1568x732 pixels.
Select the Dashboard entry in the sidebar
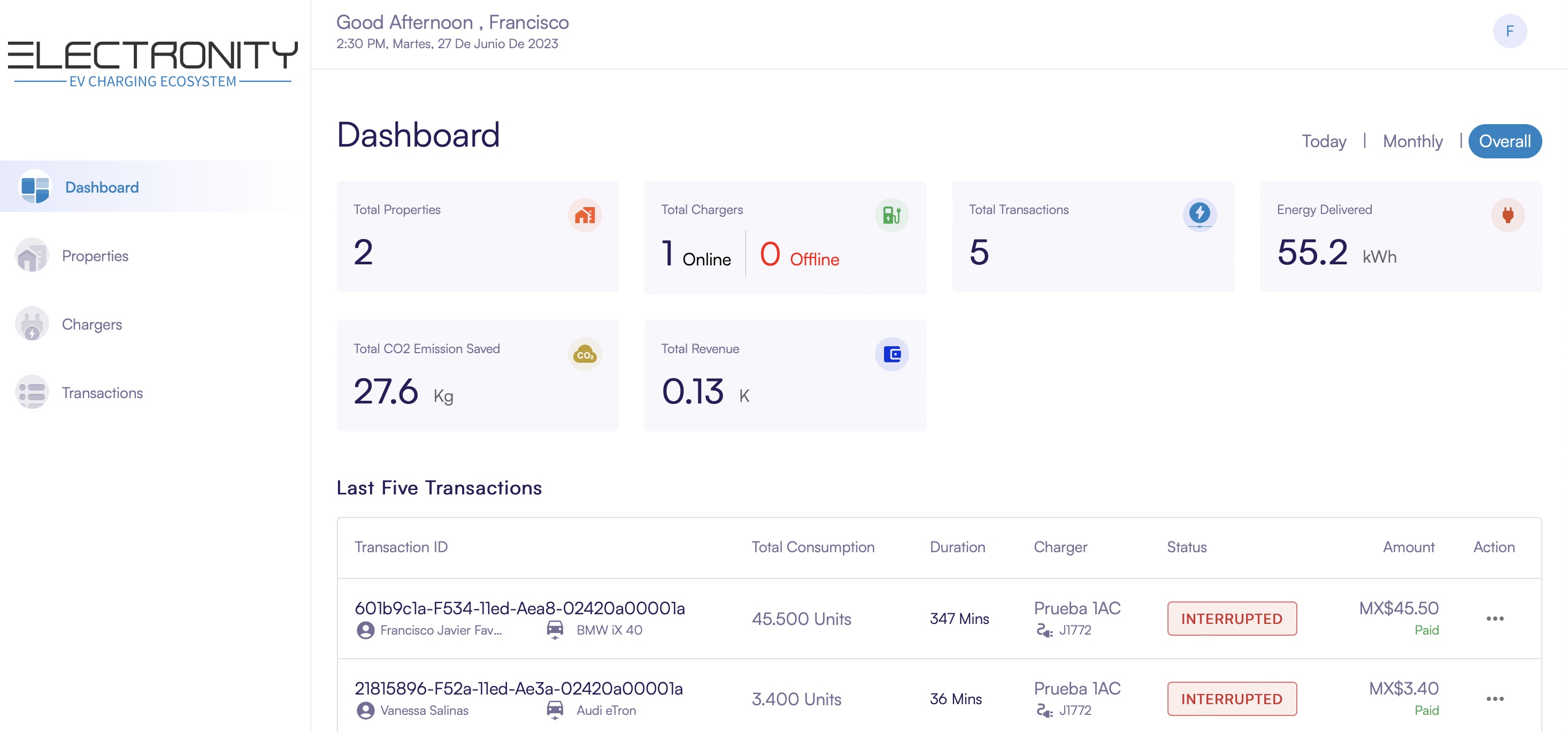[x=102, y=187]
